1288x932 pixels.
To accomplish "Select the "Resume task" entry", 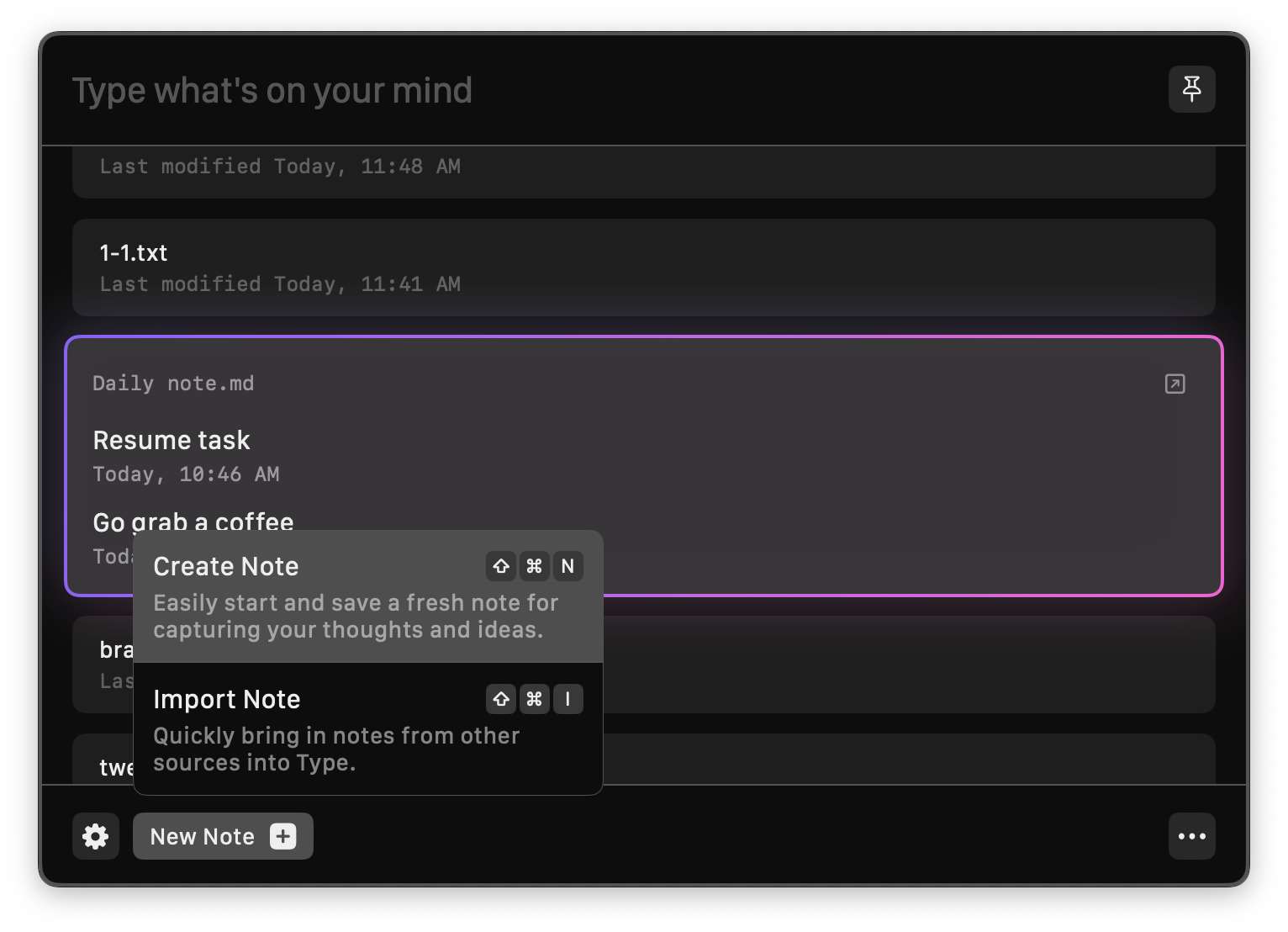I will coord(172,440).
